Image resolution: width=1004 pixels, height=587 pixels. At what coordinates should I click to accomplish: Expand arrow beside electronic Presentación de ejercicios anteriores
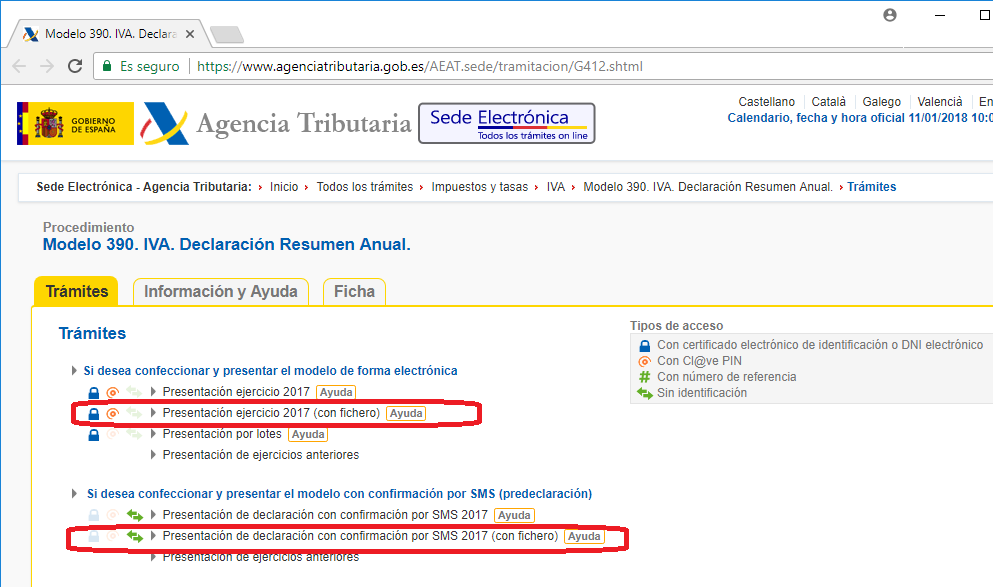click(153, 455)
